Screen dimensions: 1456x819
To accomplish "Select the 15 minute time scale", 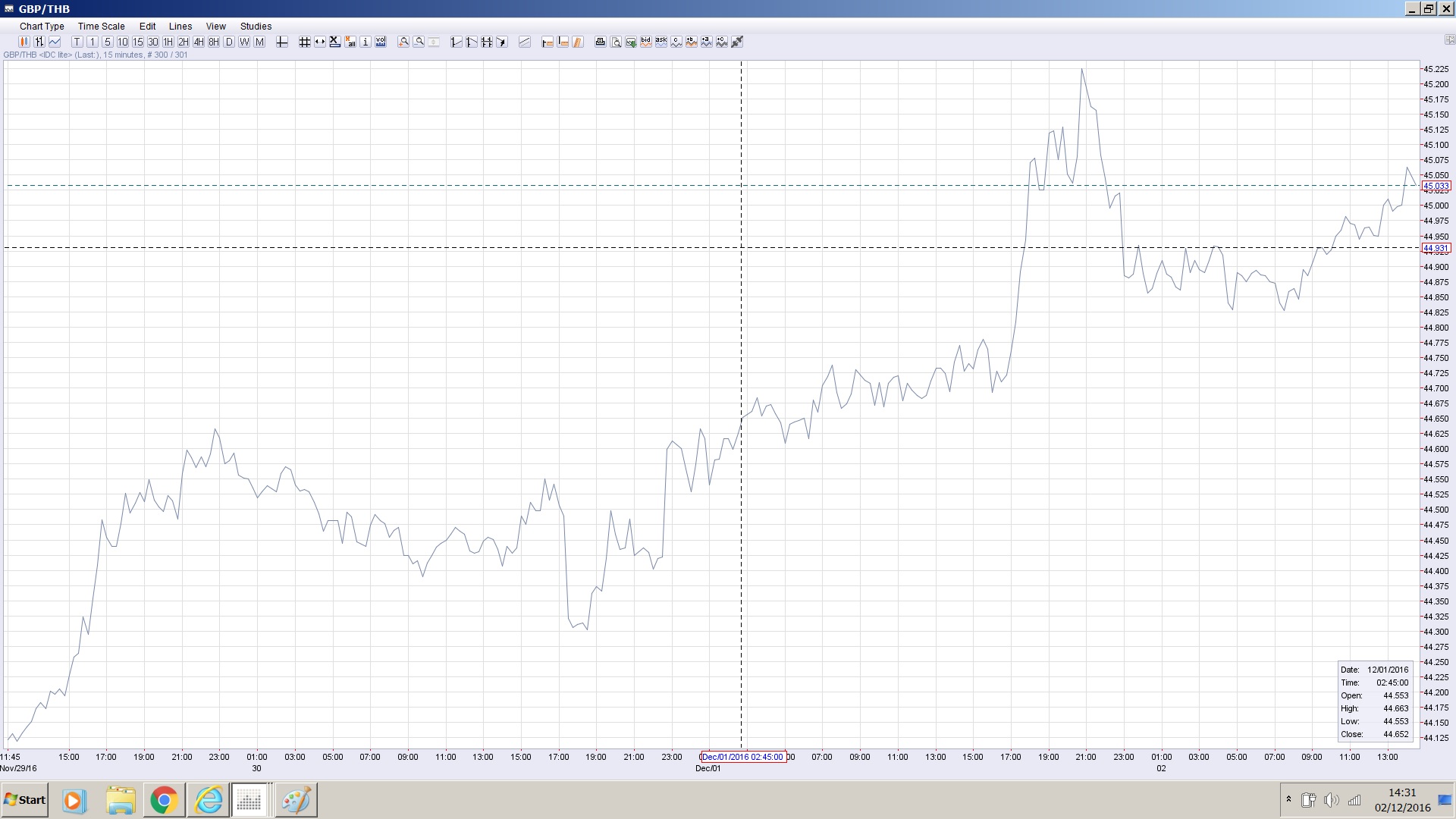I will 138,42.
